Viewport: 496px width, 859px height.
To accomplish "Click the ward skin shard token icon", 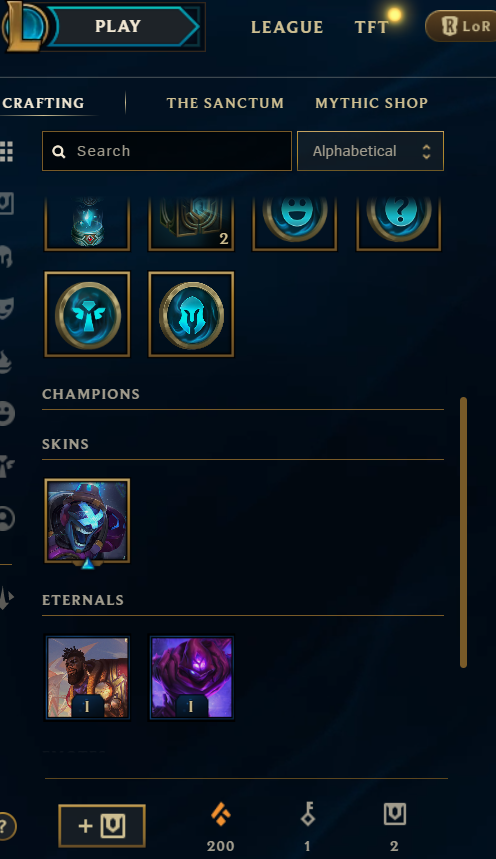I will tap(87, 314).
